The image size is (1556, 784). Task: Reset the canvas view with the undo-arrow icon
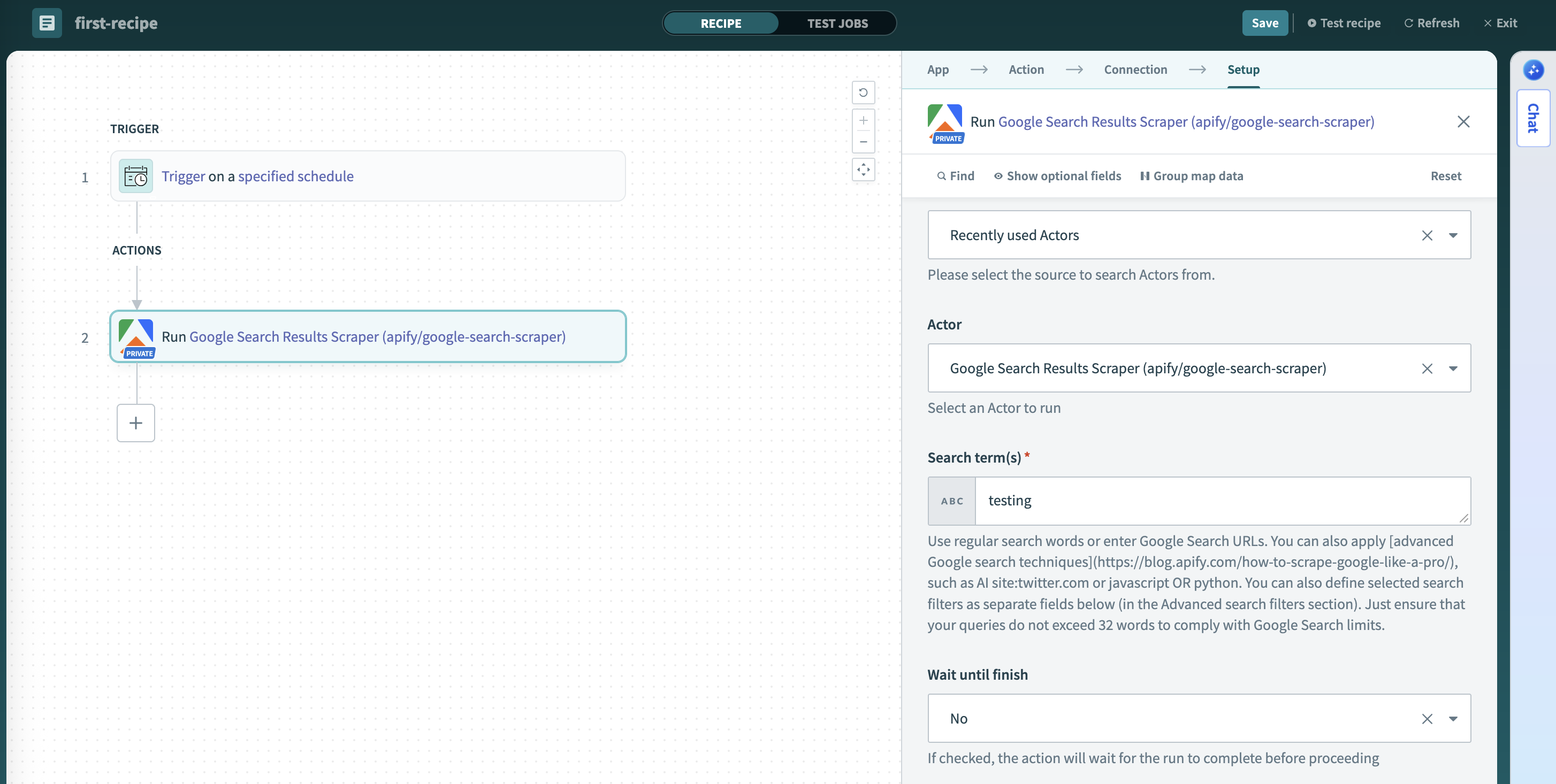[863, 93]
